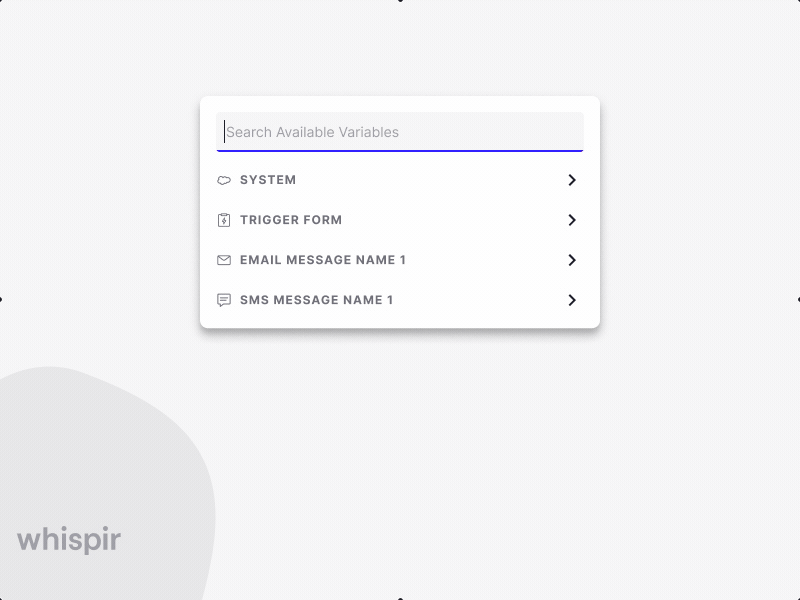Open the EMAIL MESSAGE NAME 1 row
800x600 pixels.
click(x=322, y=260)
